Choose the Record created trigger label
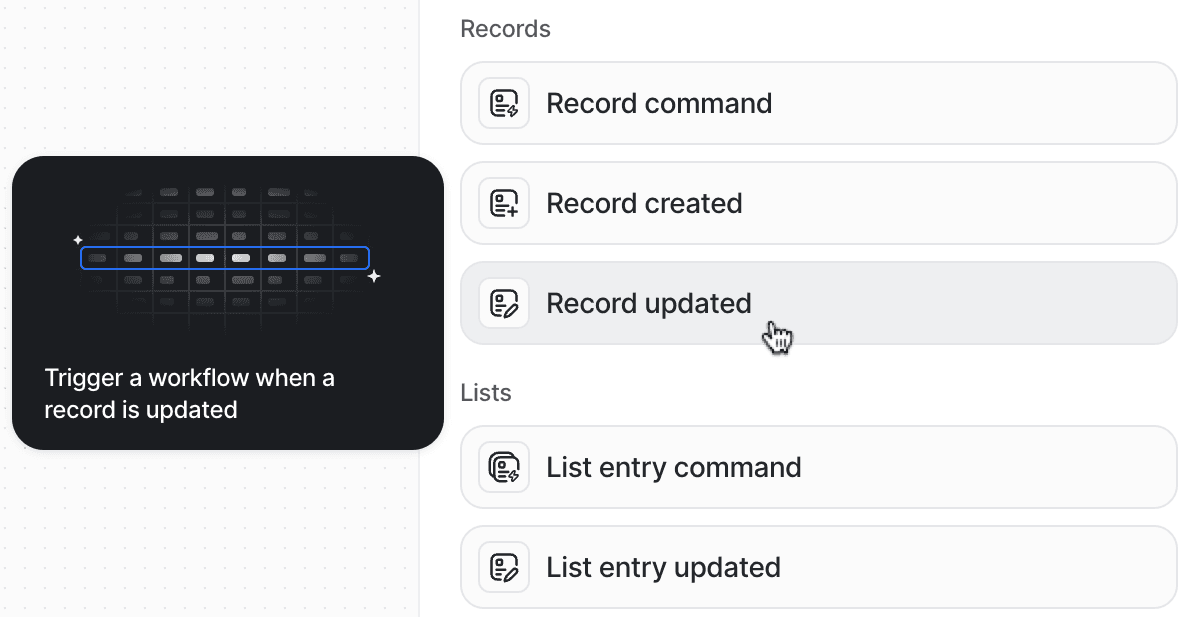Viewport: 1198px width, 617px height. click(644, 203)
